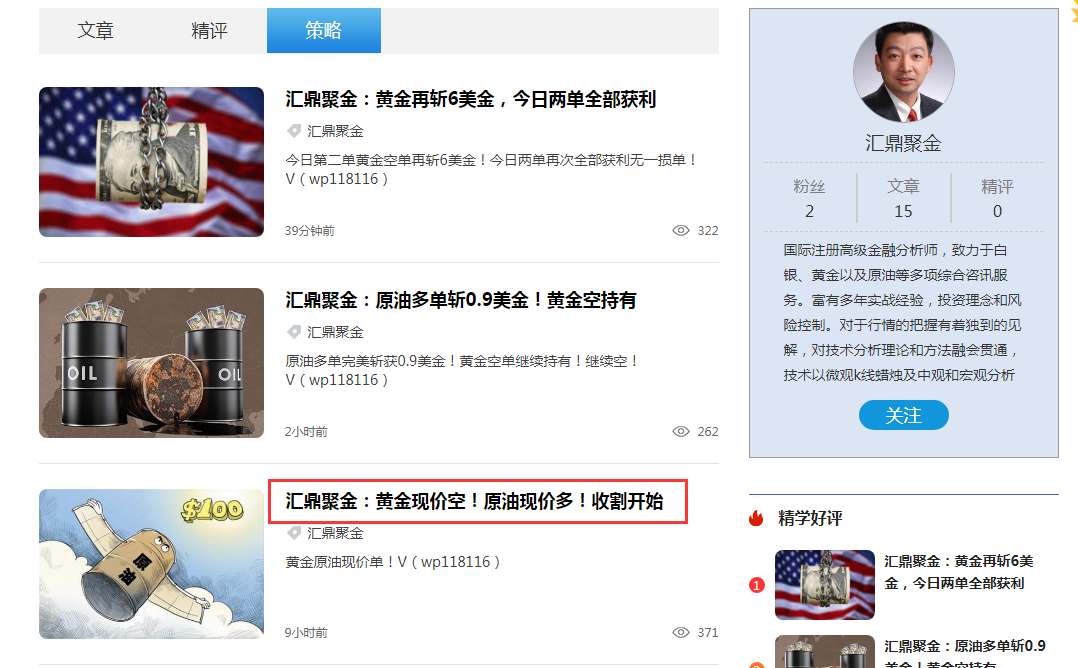This screenshot has height=668, width=1078.
Task: Click the 粉丝 fan count number 2
Action: pyautogui.click(x=809, y=211)
